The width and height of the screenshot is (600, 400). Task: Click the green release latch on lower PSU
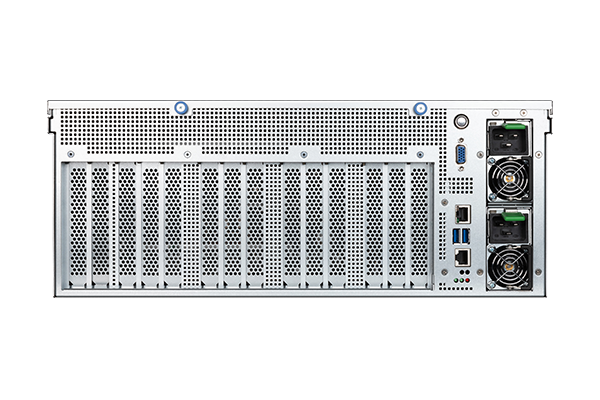pyautogui.click(x=514, y=216)
